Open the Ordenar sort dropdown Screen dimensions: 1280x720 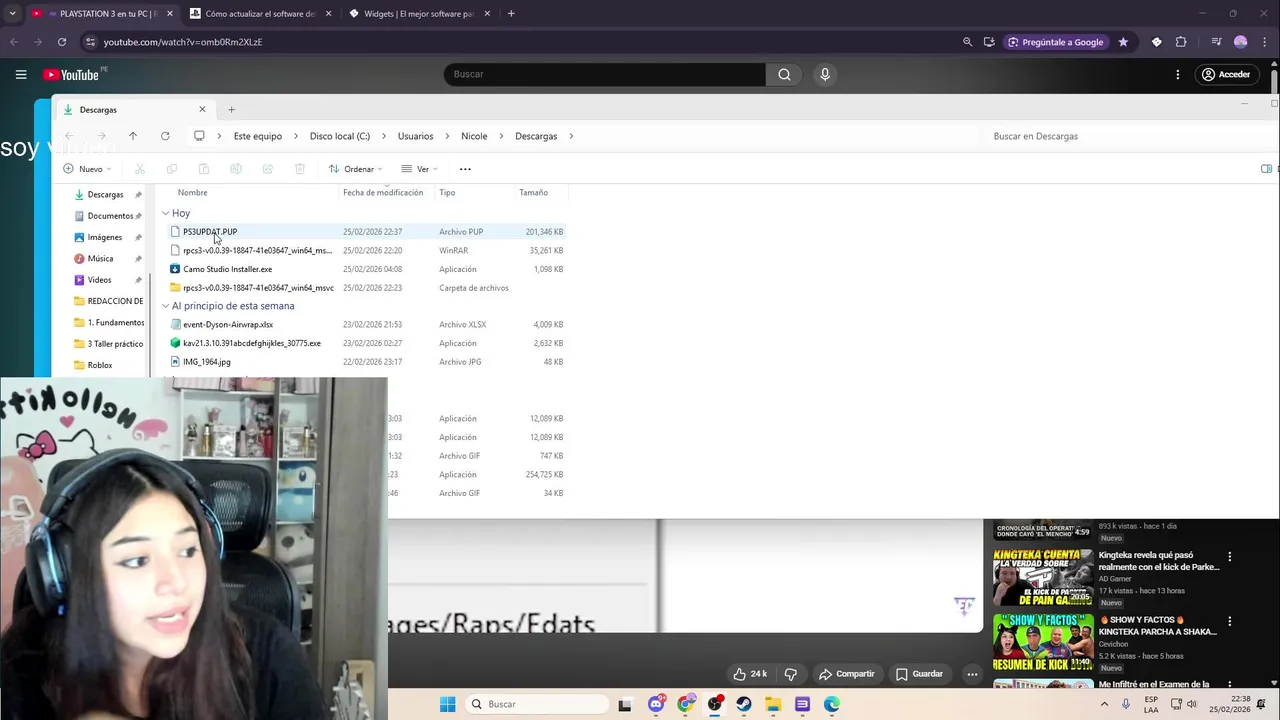(356, 169)
